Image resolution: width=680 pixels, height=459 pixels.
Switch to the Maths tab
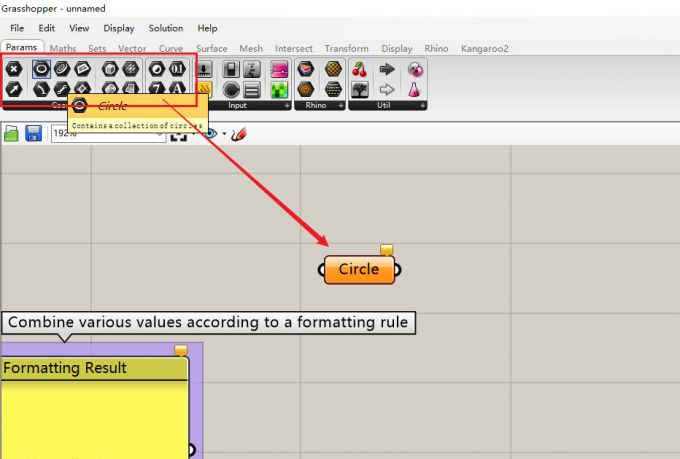click(62, 48)
